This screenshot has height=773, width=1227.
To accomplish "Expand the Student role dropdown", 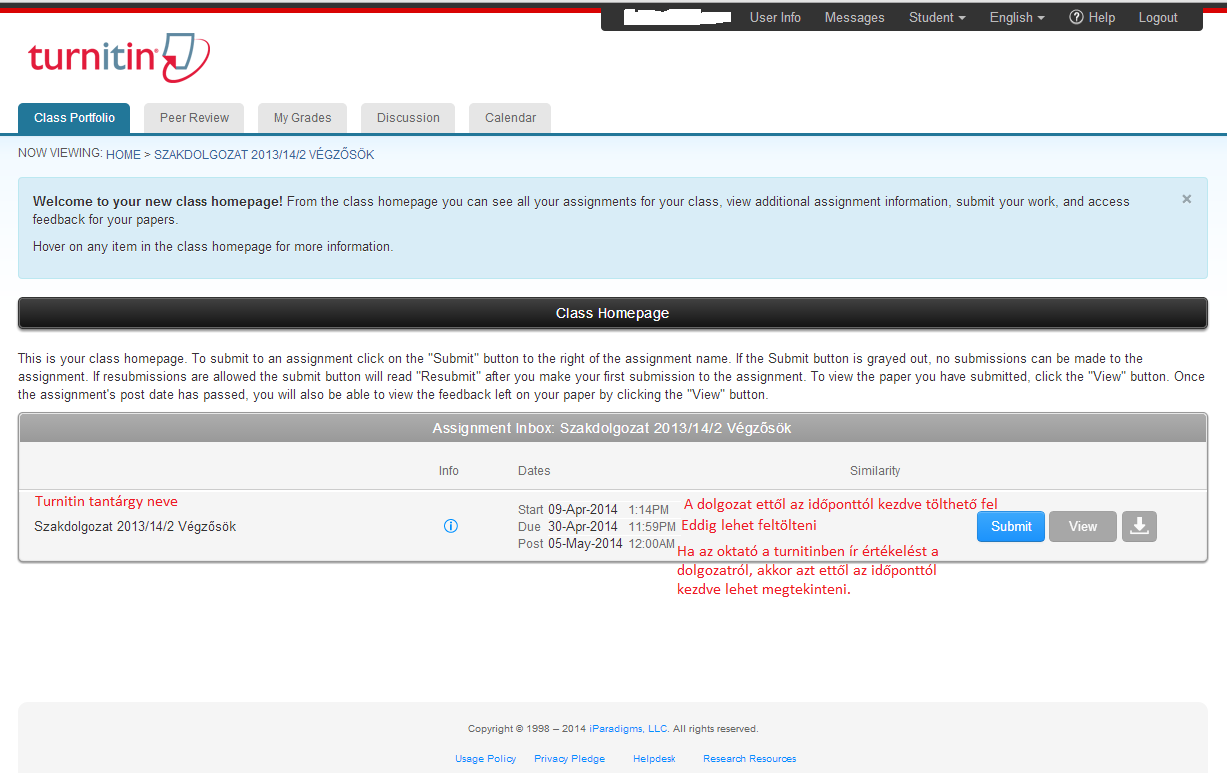I will (x=937, y=18).
